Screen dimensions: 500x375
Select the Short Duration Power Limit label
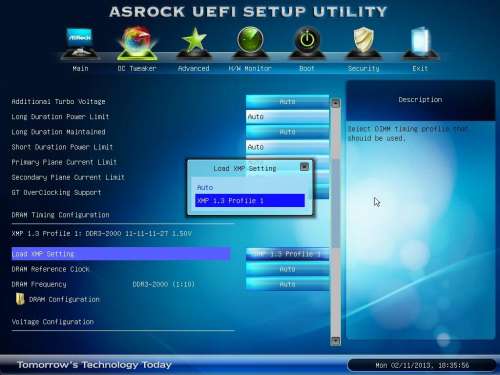(x=62, y=147)
